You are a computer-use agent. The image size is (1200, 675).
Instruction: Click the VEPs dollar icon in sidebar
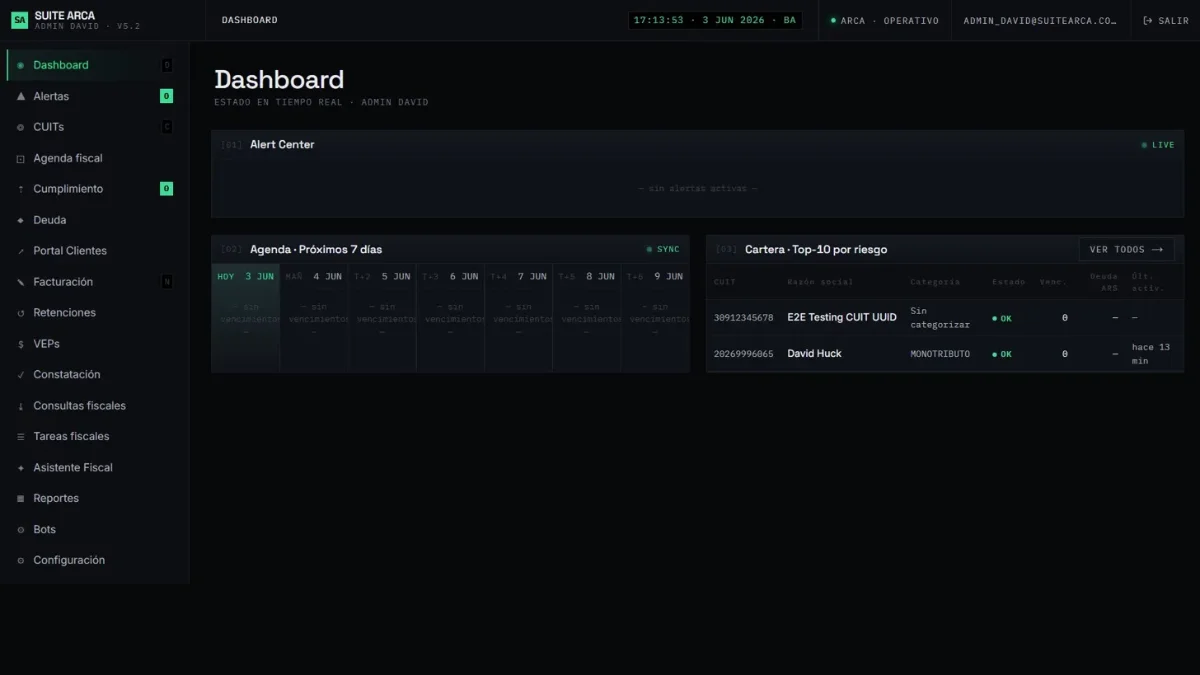(x=21, y=344)
